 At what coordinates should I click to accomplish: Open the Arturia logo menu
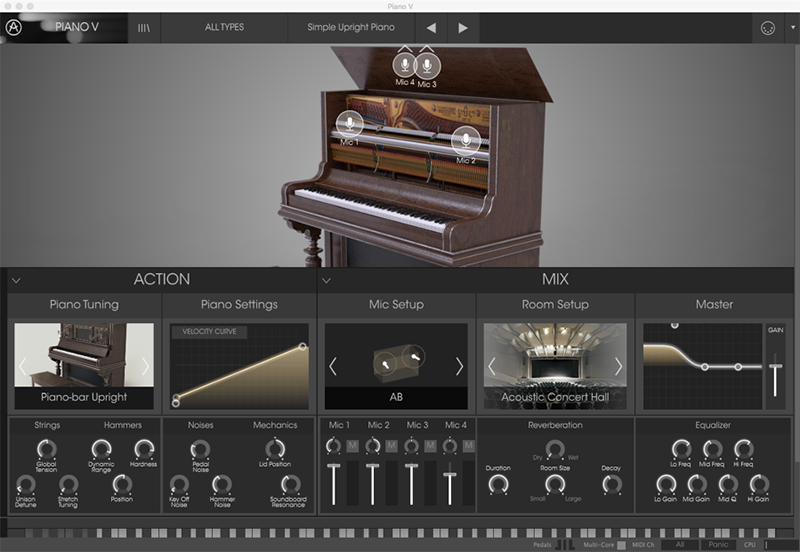click(14, 28)
